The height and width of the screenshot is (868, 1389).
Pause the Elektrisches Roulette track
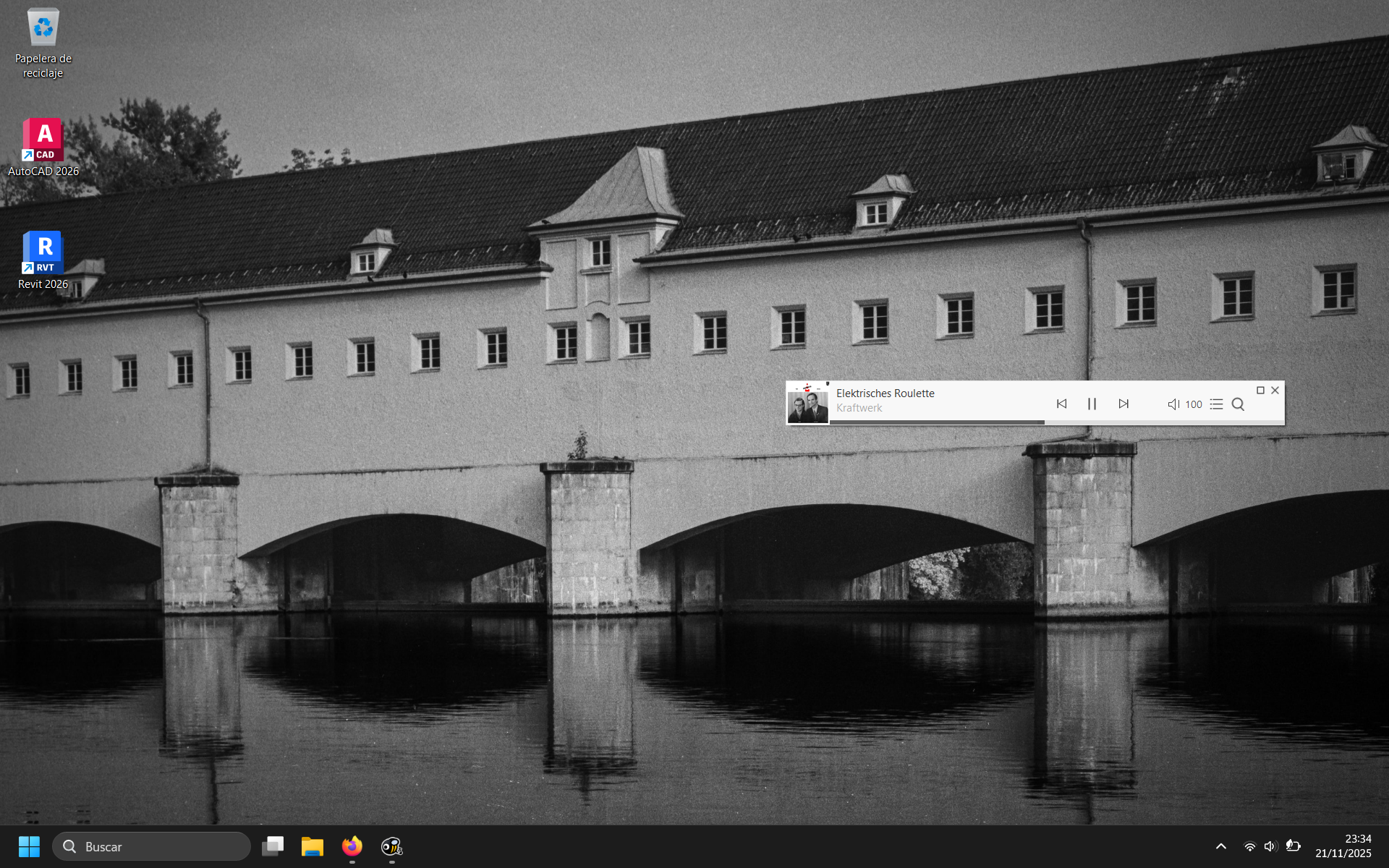[x=1092, y=404]
